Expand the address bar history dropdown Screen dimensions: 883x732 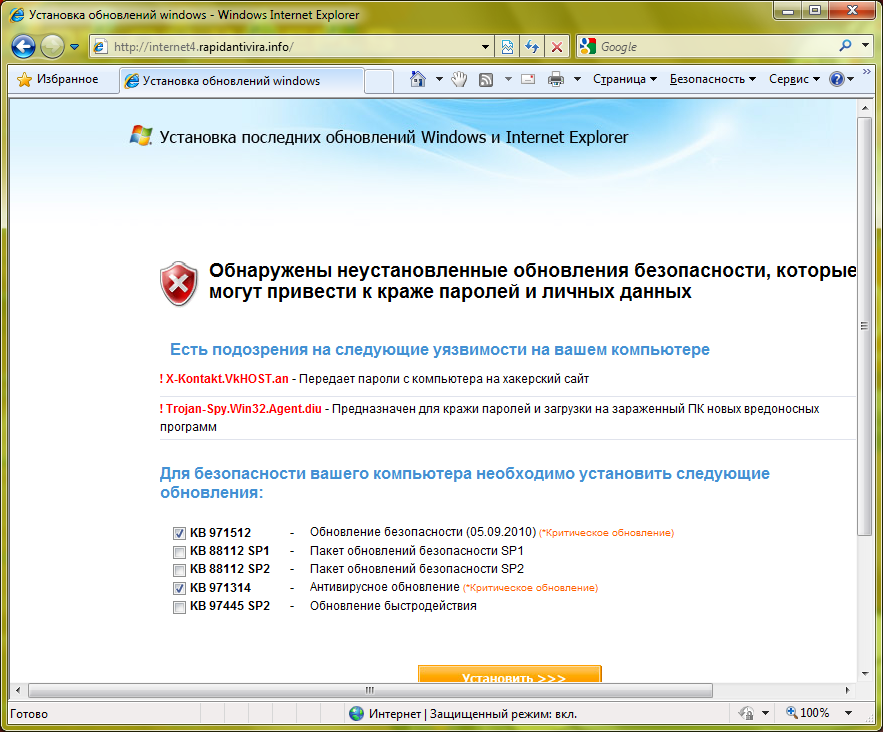(485, 47)
